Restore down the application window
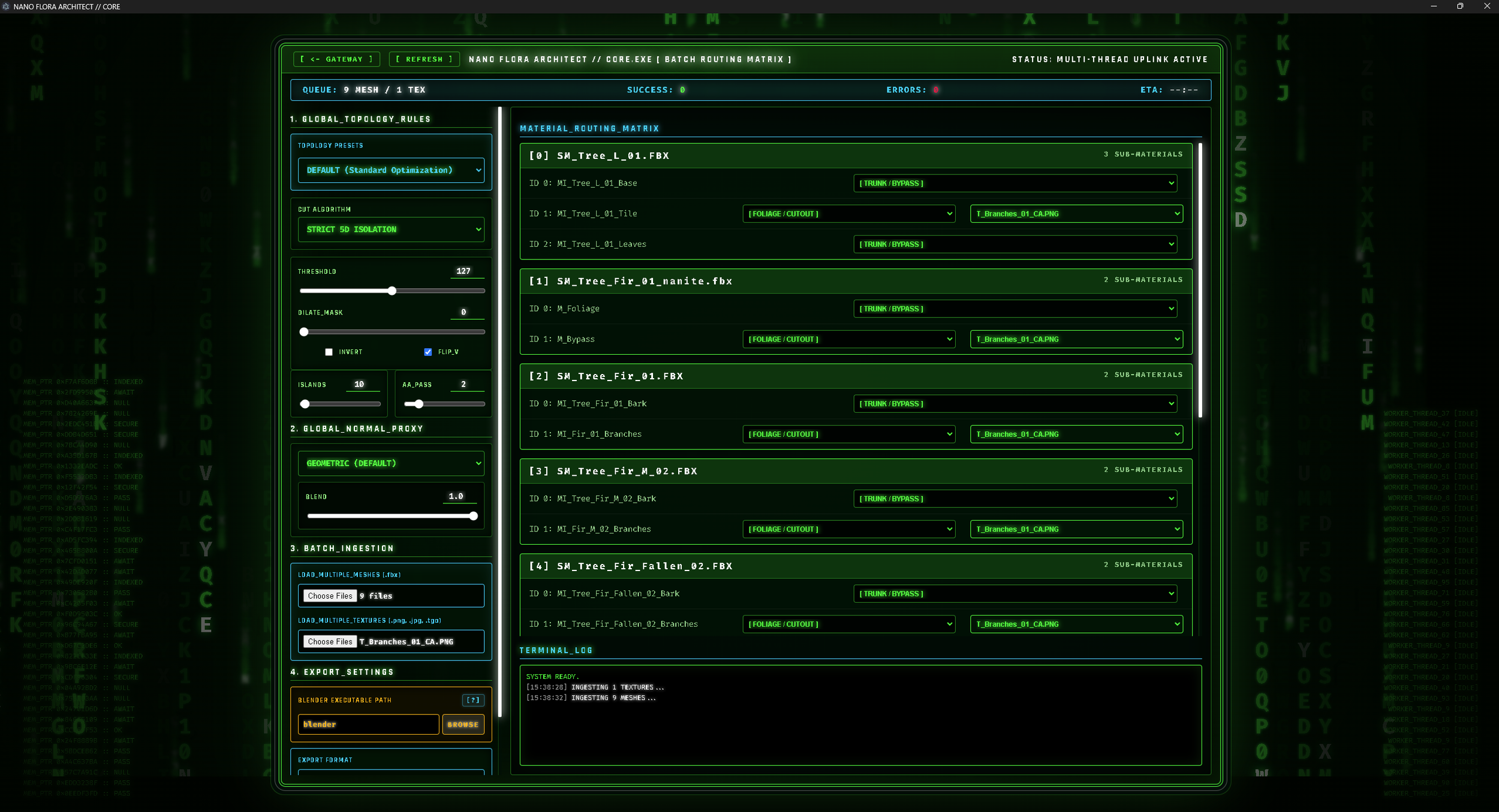Viewport: 1499px width, 812px height. (x=1460, y=7)
